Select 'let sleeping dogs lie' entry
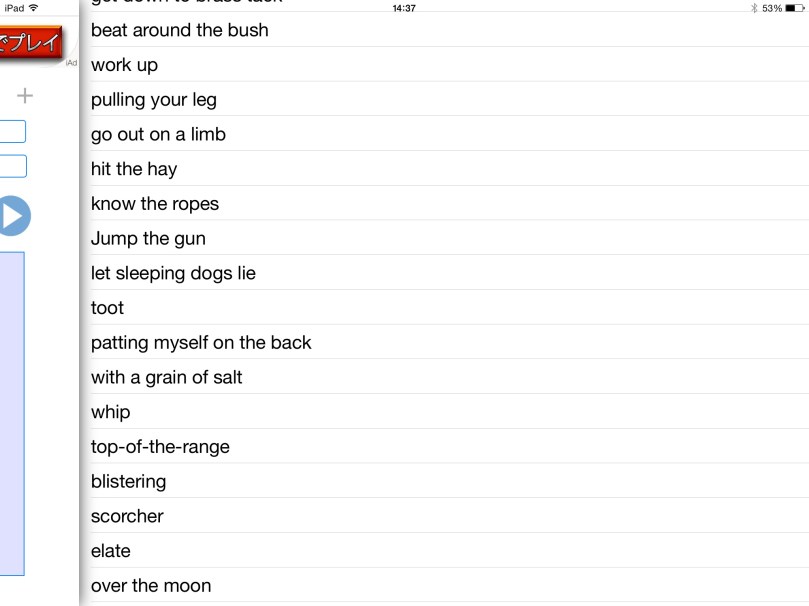This screenshot has width=809, height=606. coord(173,273)
